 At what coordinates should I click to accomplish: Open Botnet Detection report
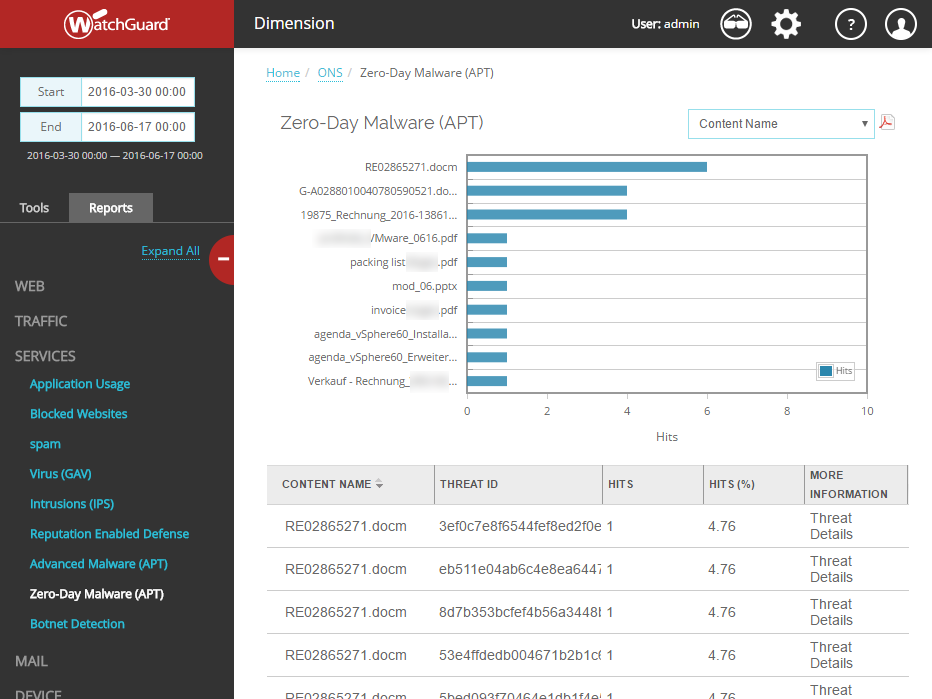pos(77,624)
